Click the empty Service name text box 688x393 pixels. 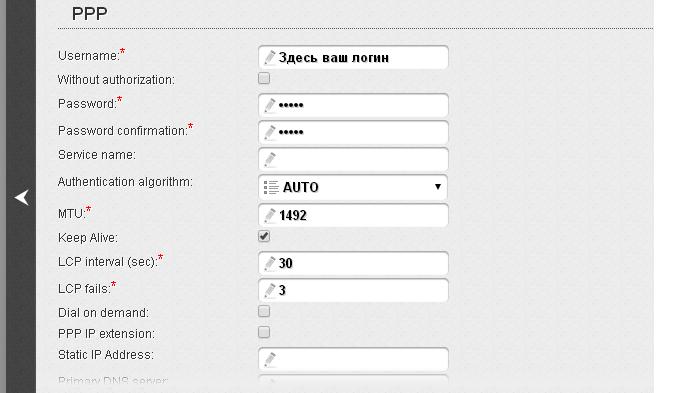pyautogui.click(x=353, y=159)
